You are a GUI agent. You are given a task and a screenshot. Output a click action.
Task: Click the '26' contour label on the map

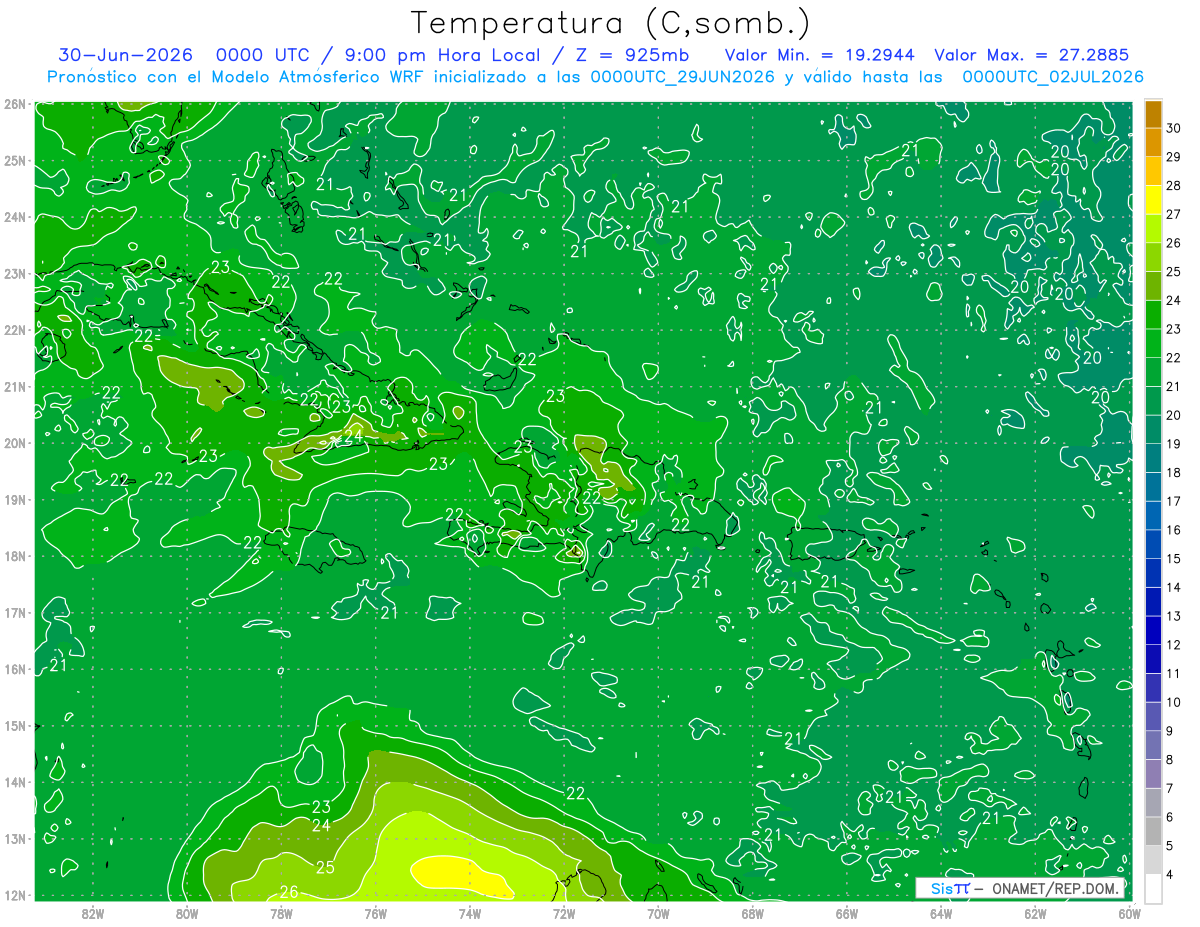[289, 892]
